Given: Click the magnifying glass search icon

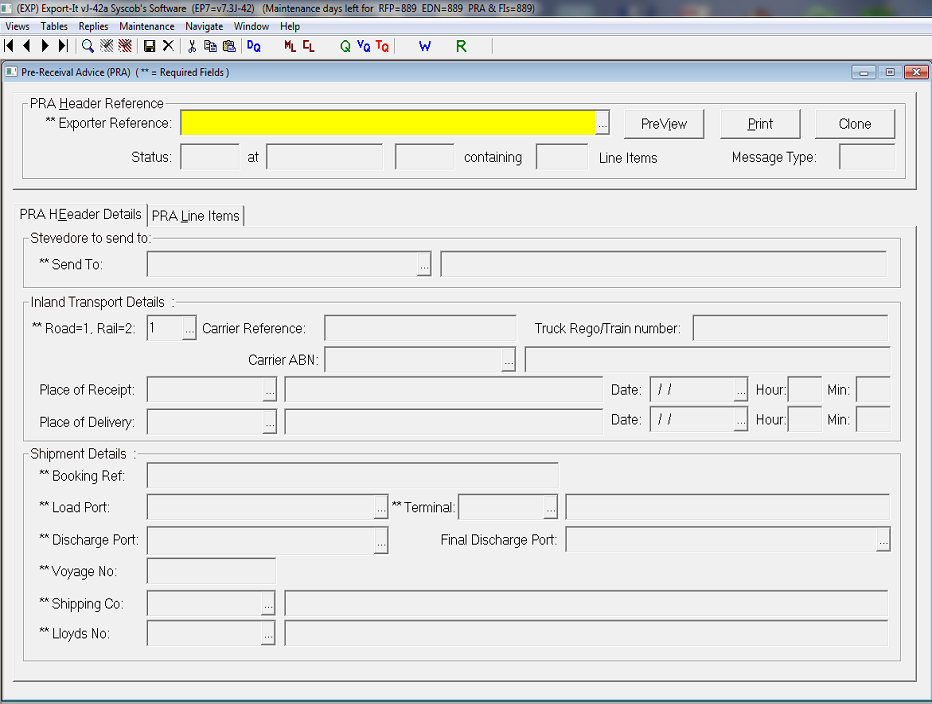Looking at the screenshot, I should pyautogui.click(x=88, y=46).
